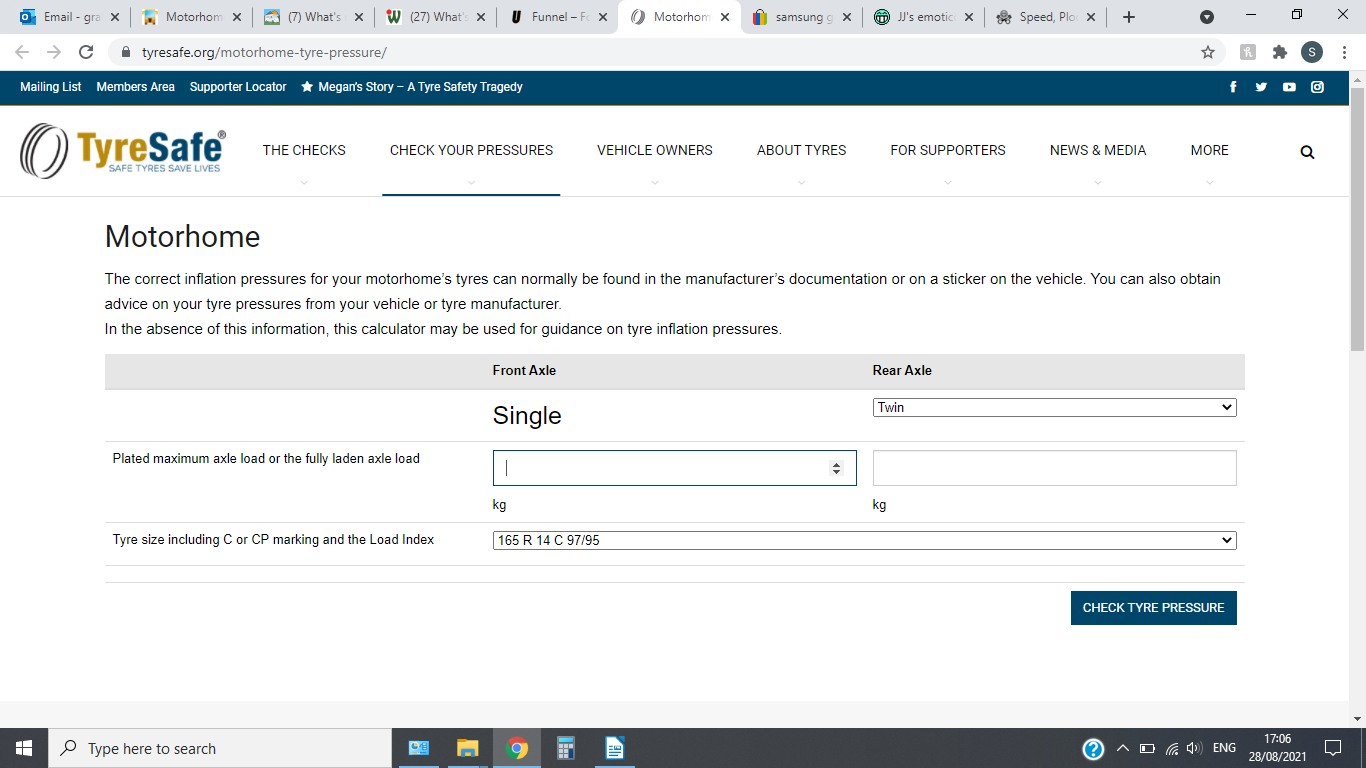Click the Rear Axle column header
This screenshot has width=1366, height=768.
point(902,370)
